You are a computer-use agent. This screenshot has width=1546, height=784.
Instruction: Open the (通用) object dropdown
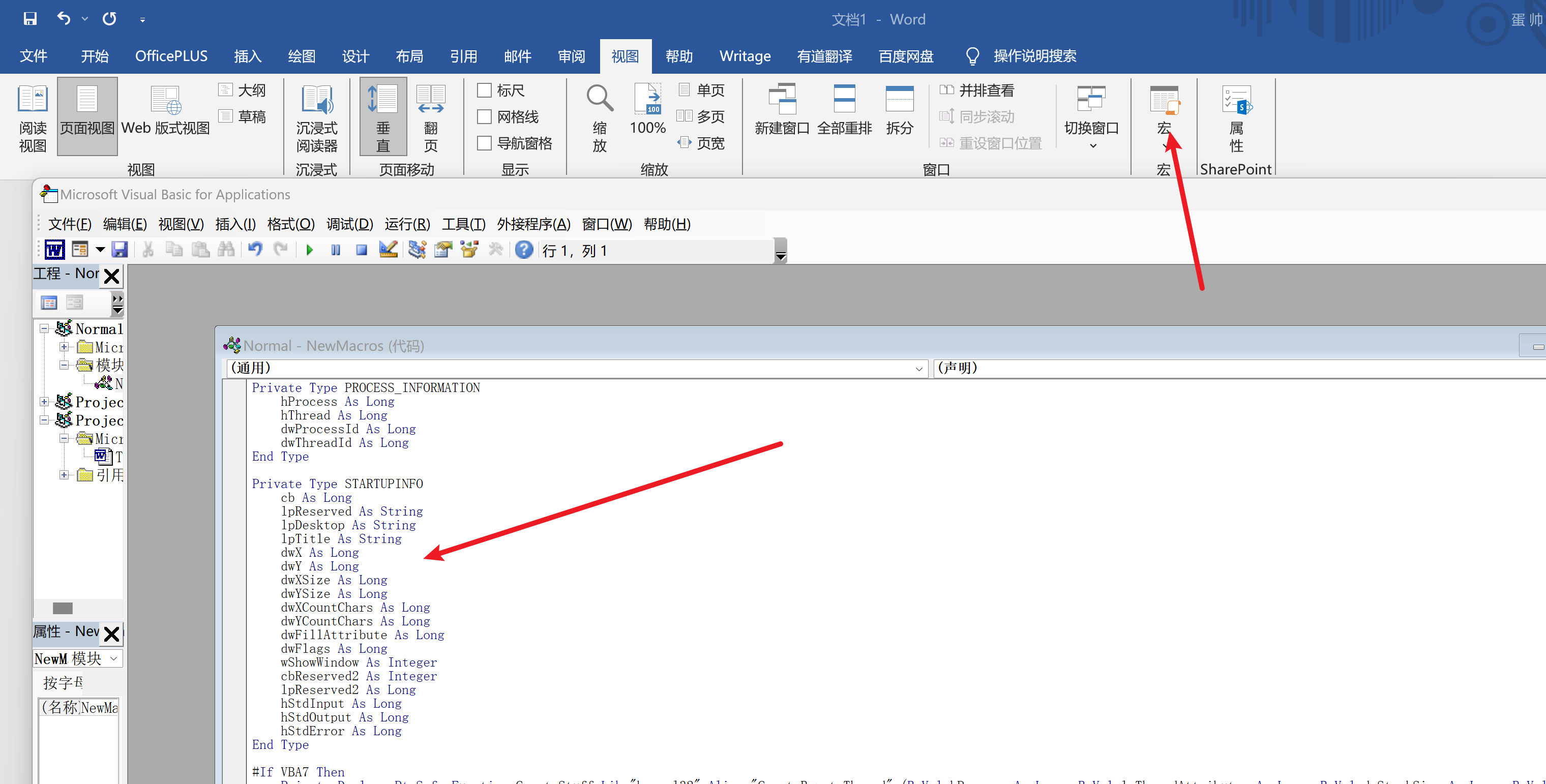[x=918, y=368]
